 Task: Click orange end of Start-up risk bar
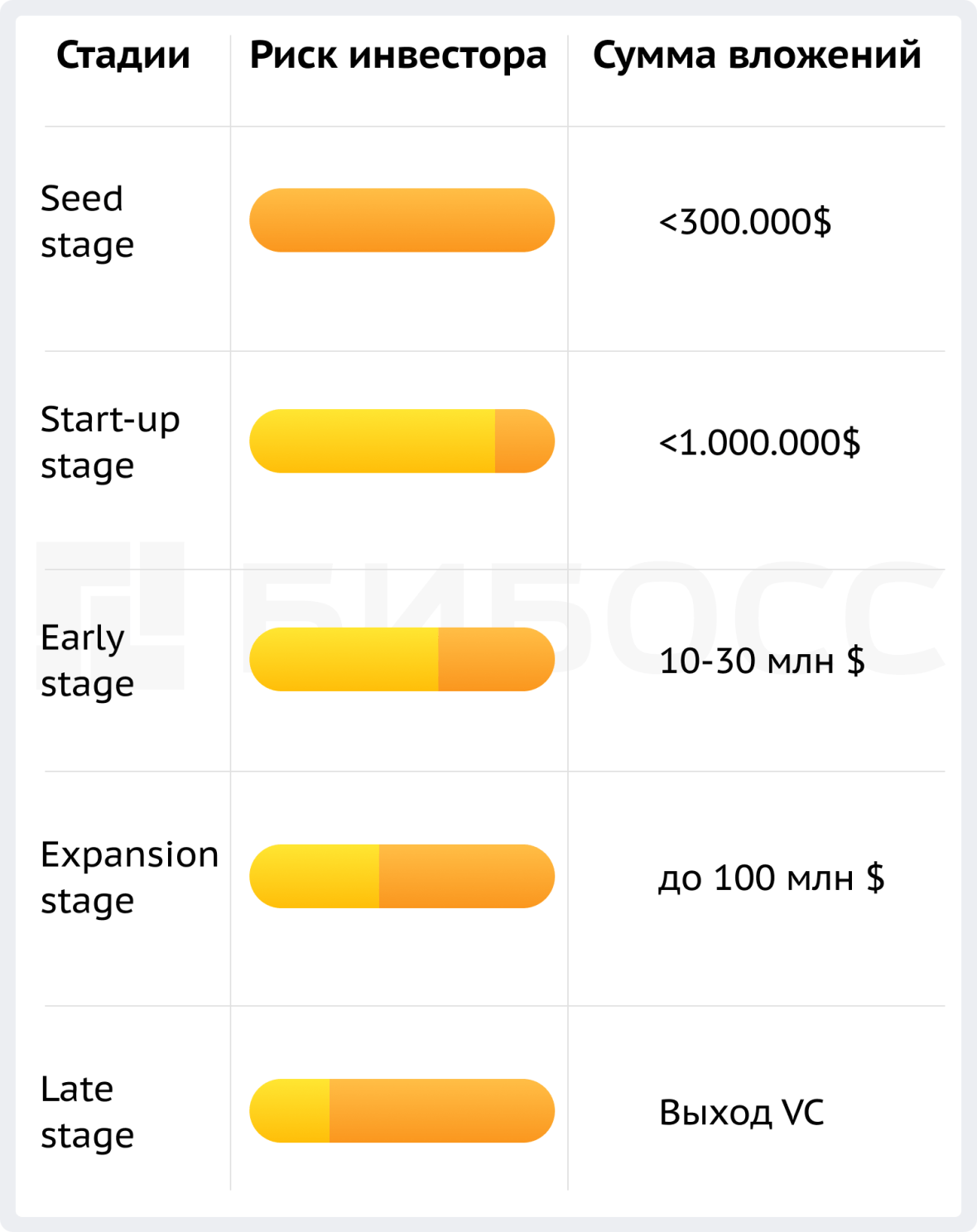tap(524, 441)
